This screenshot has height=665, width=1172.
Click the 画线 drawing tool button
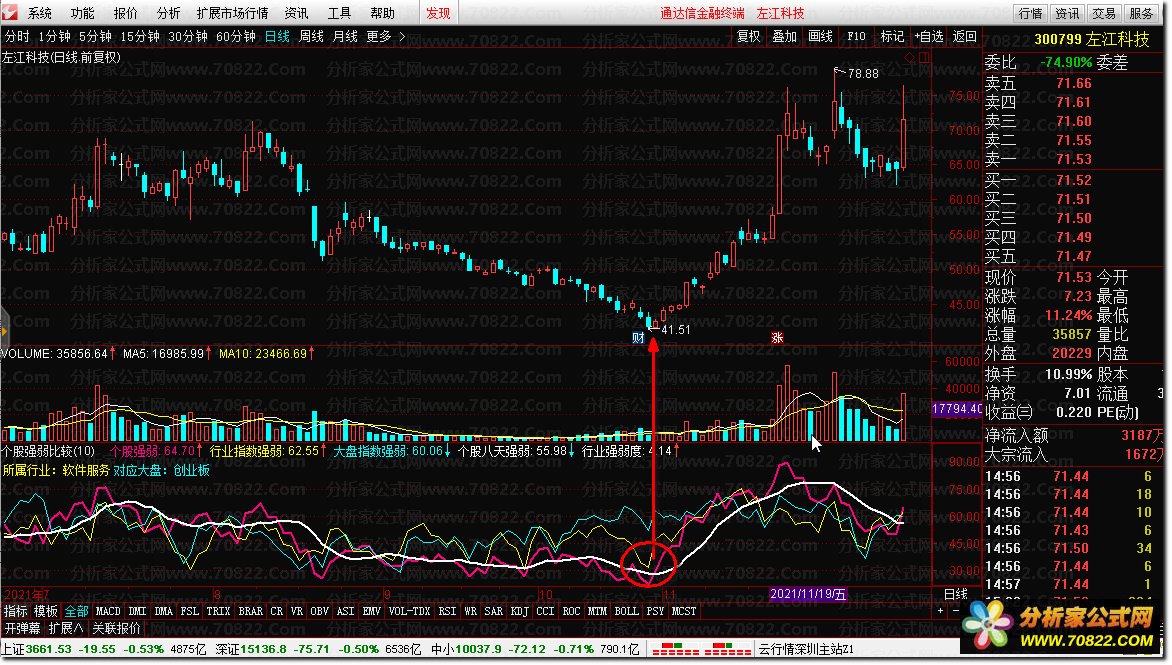820,36
